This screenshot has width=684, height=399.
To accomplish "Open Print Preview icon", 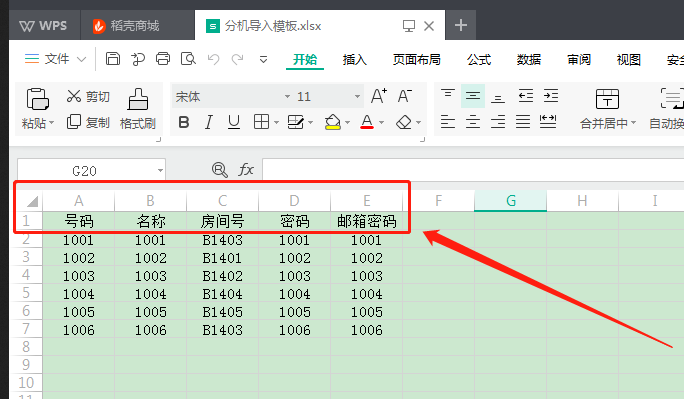I will click(188, 58).
